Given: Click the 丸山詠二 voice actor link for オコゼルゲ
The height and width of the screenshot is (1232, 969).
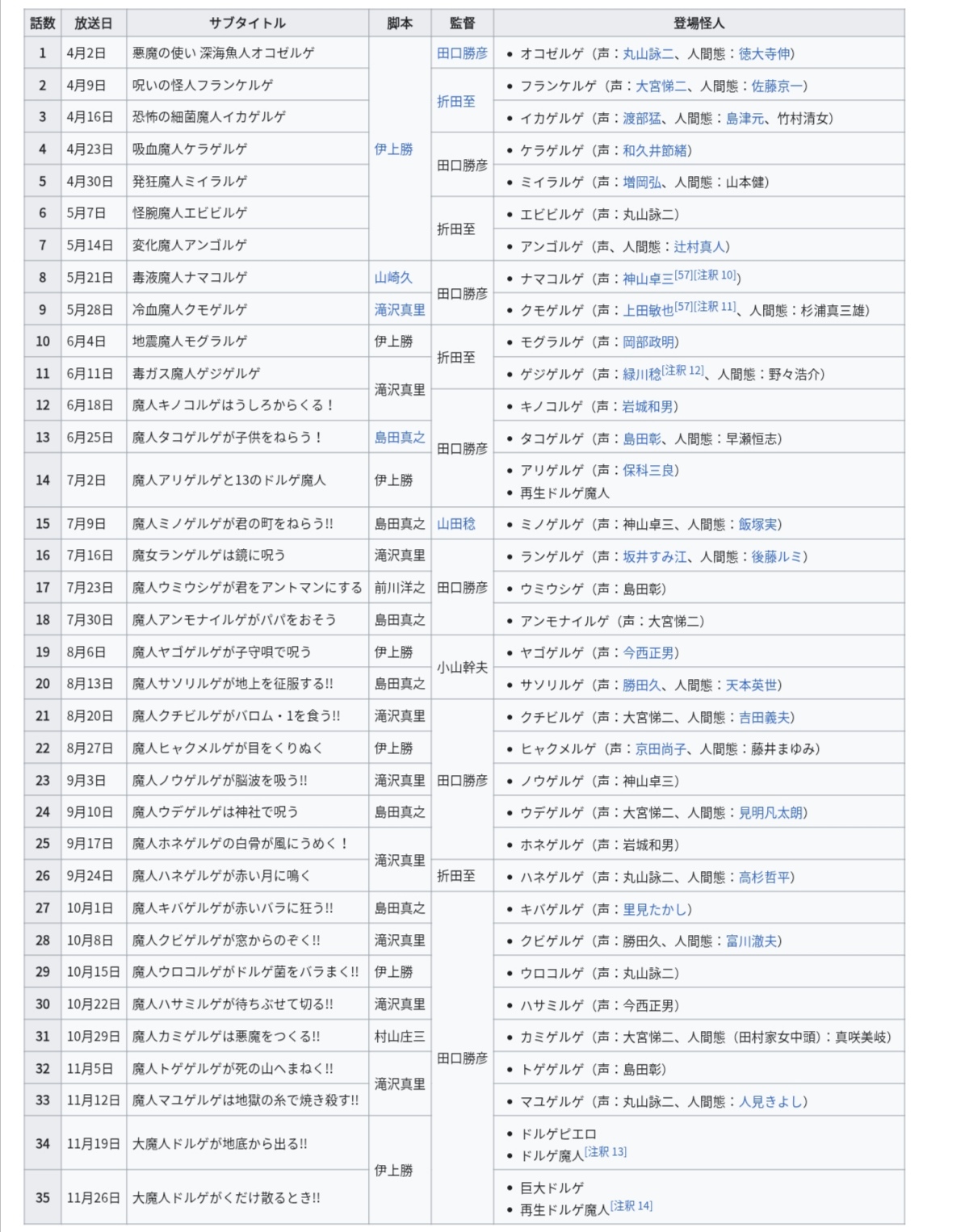Looking at the screenshot, I should tap(648, 54).
